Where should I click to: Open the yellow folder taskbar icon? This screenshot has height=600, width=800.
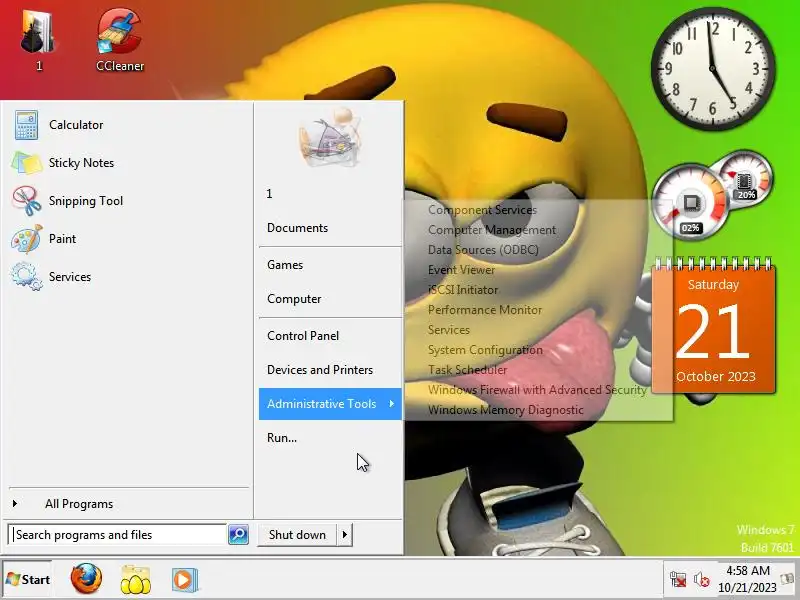[135, 579]
